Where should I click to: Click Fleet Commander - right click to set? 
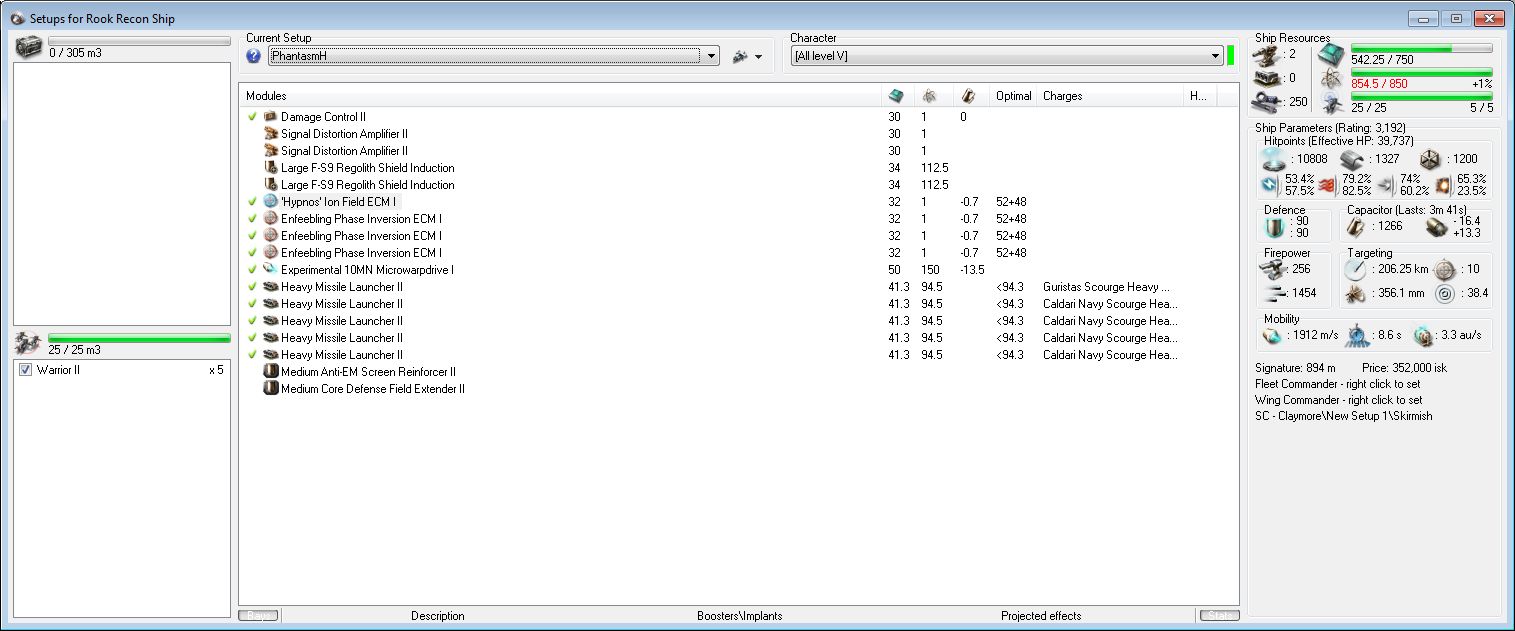[1338, 384]
